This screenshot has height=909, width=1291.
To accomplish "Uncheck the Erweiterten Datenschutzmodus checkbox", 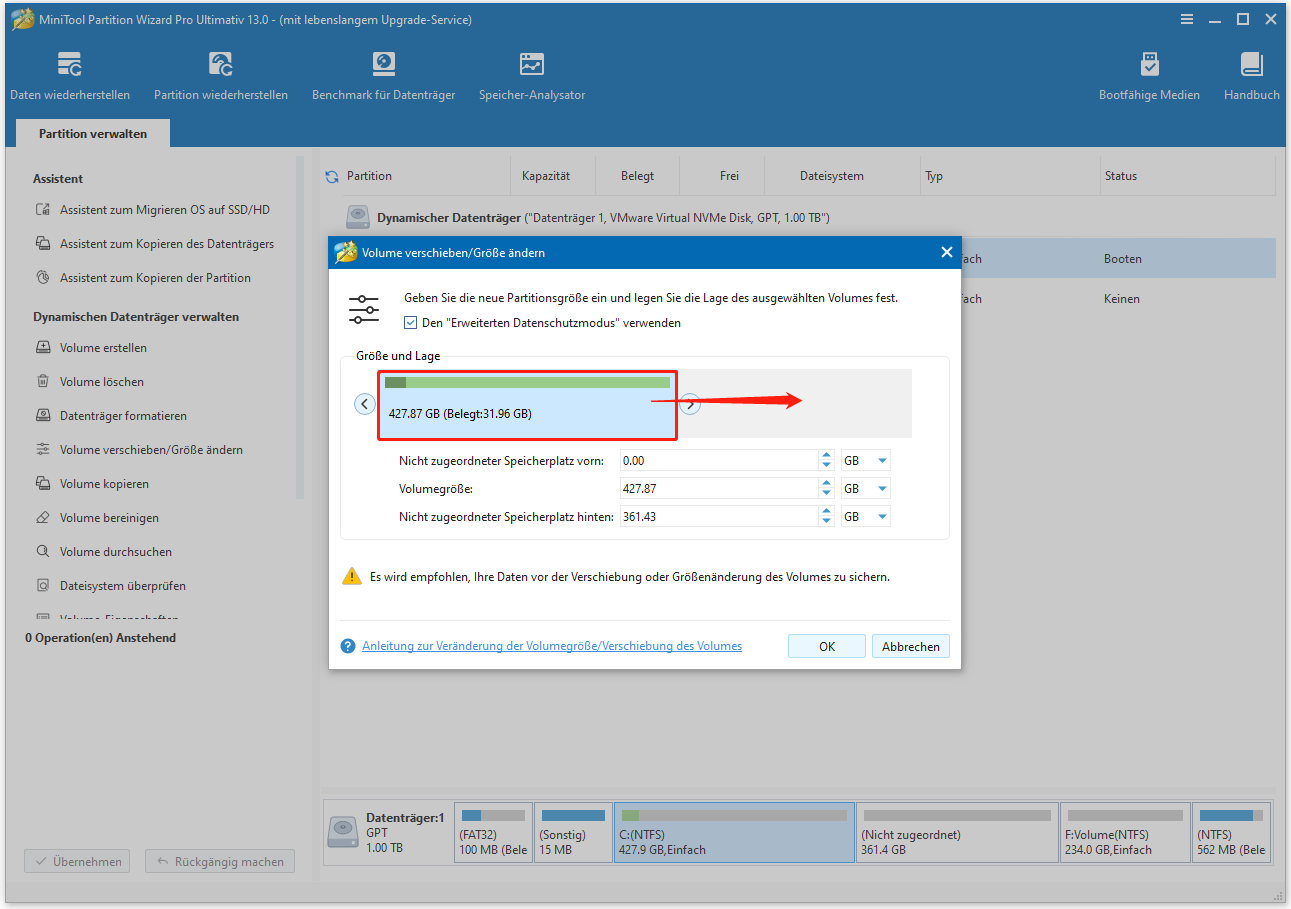I will click(411, 322).
